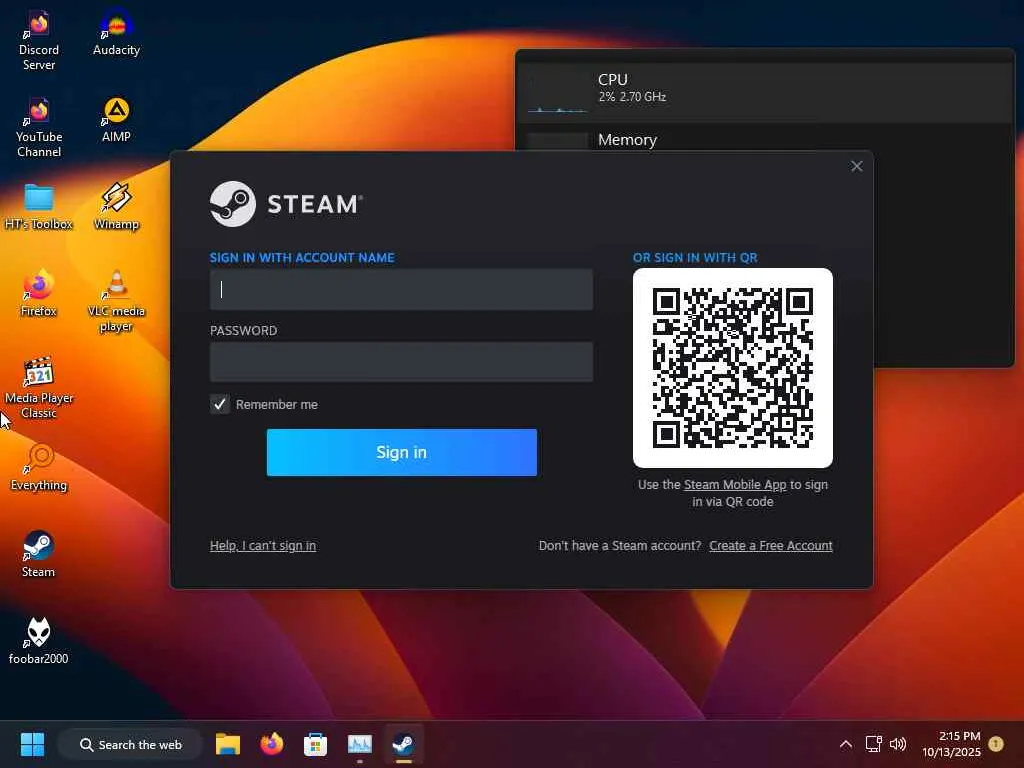The width and height of the screenshot is (1024, 768).
Task: Switch to Task Manager in taskbar
Action: pos(360,744)
